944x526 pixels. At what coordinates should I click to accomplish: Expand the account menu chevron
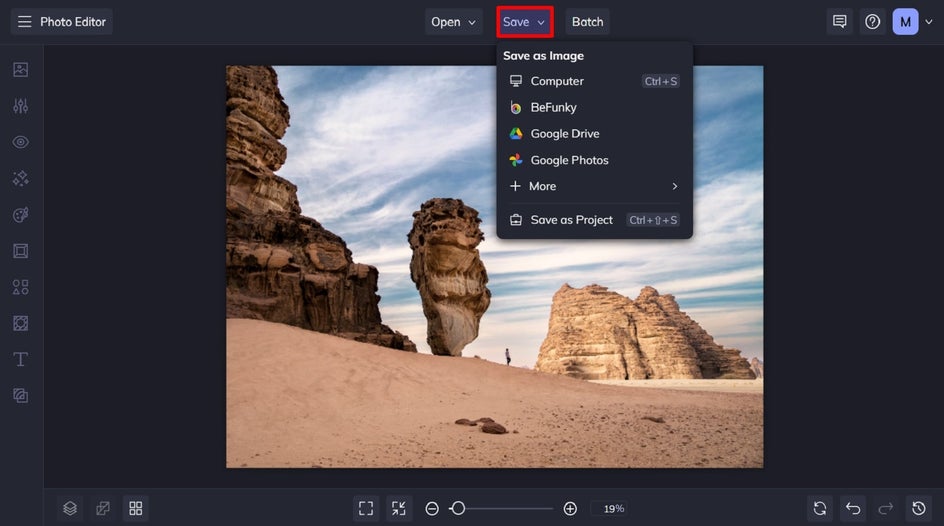[x=929, y=22]
